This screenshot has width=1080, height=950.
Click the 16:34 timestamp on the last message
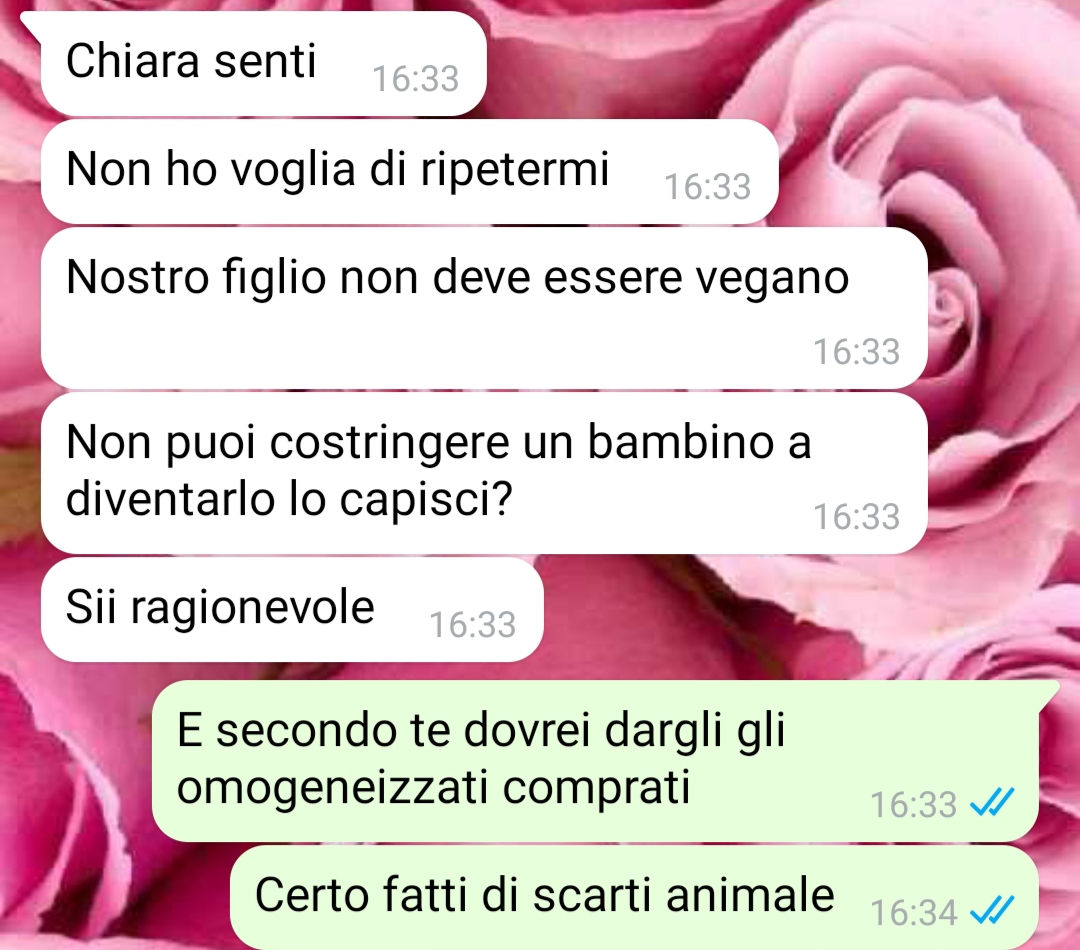click(x=913, y=912)
